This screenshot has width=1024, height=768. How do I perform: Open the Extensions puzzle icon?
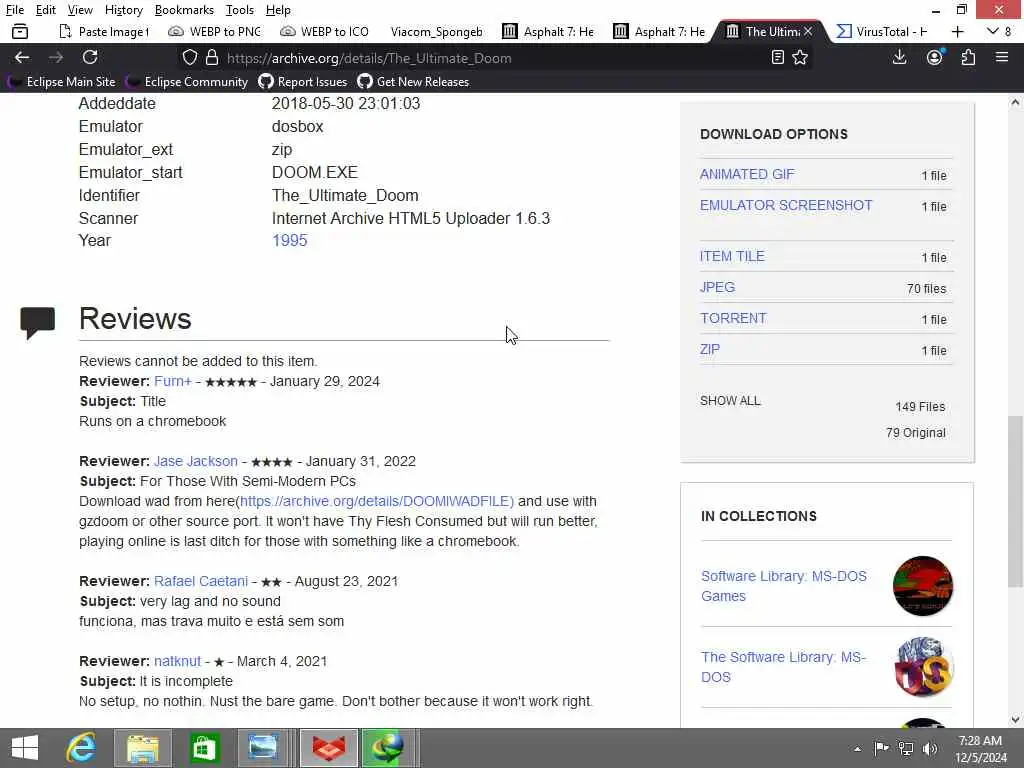(968, 57)
